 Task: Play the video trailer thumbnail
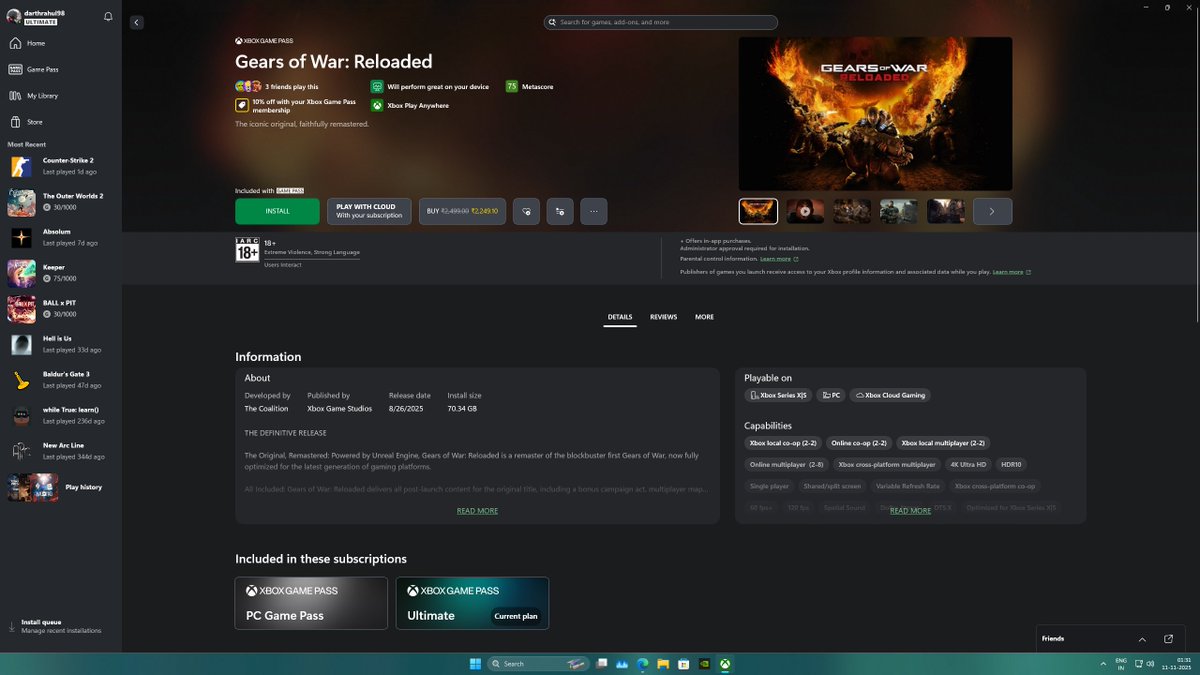click(805, 211)
